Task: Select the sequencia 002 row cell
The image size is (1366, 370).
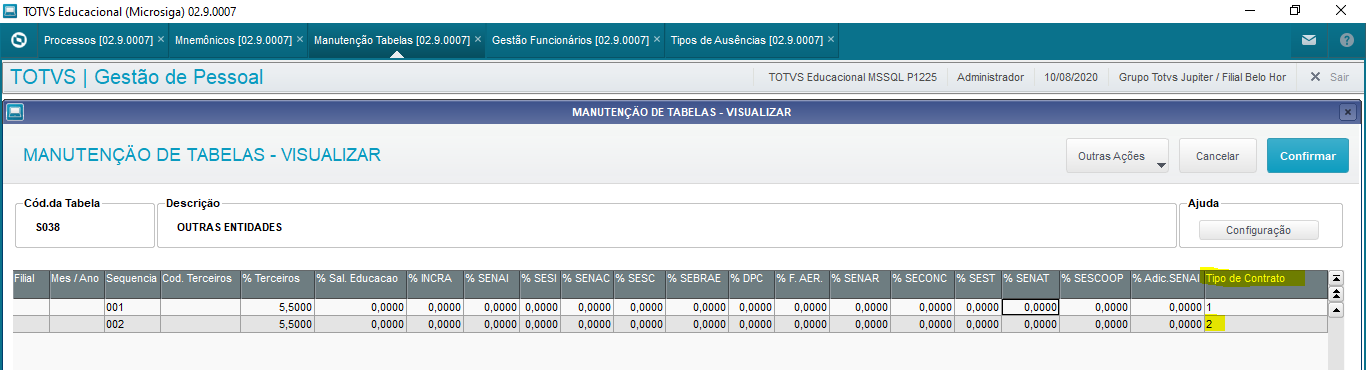Action: coord(131,324)
